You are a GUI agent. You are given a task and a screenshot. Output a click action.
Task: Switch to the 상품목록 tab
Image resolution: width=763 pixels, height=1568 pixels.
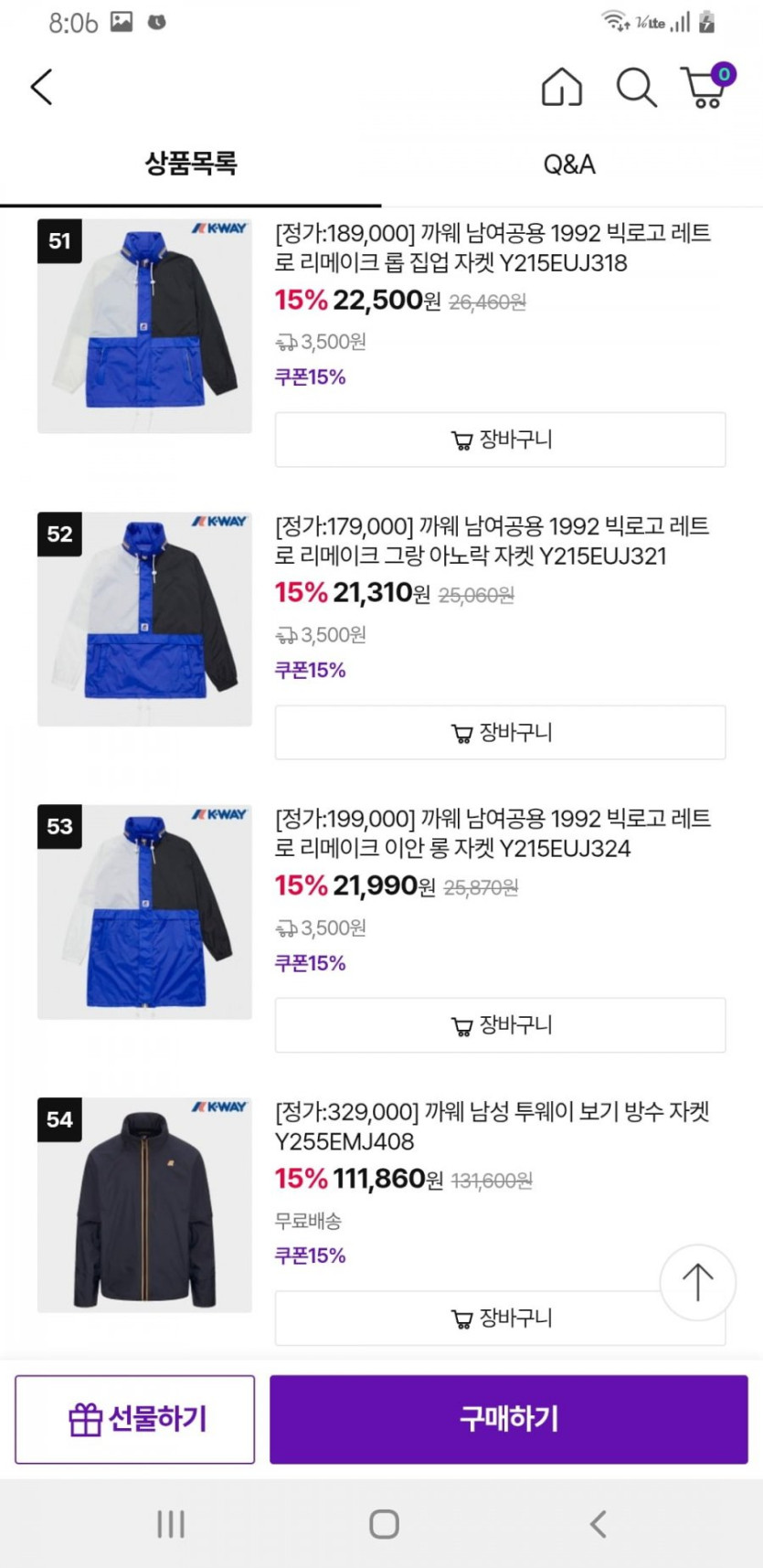[x=190, y=164]
